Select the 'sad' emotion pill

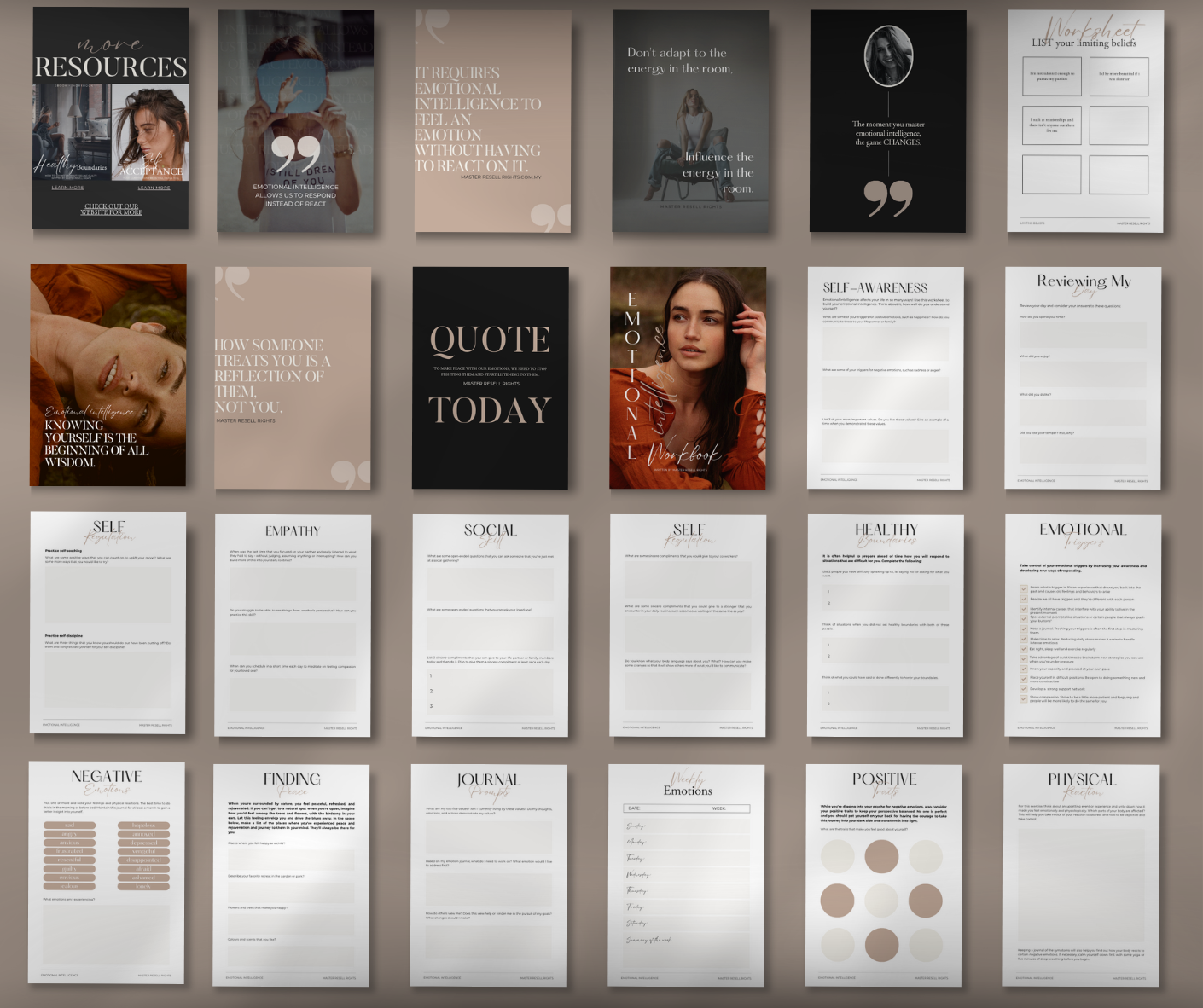point(70,826)
